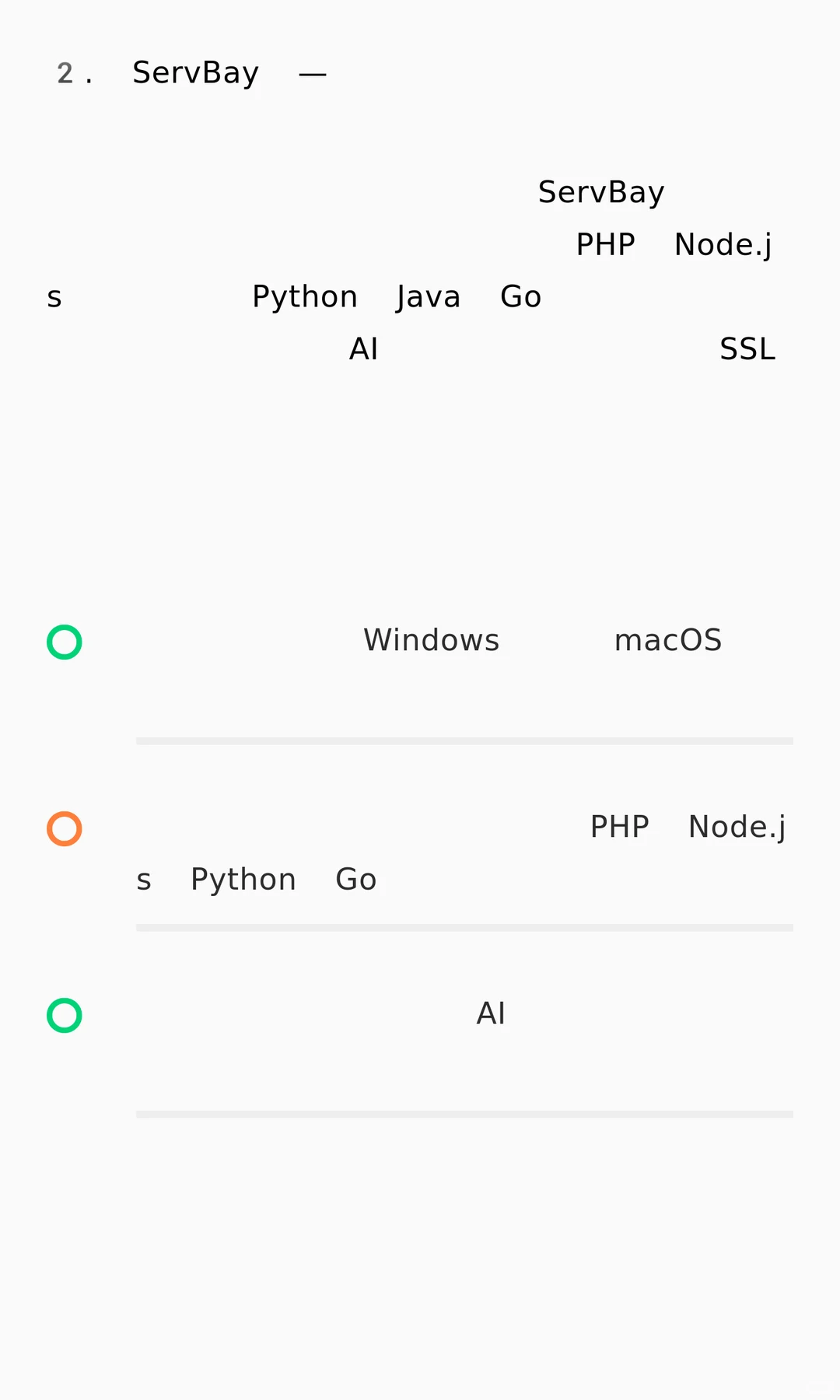Click the word Windows in first bullet
The width and height of the screenshot is (840, 1400).
tap(432, 641)
